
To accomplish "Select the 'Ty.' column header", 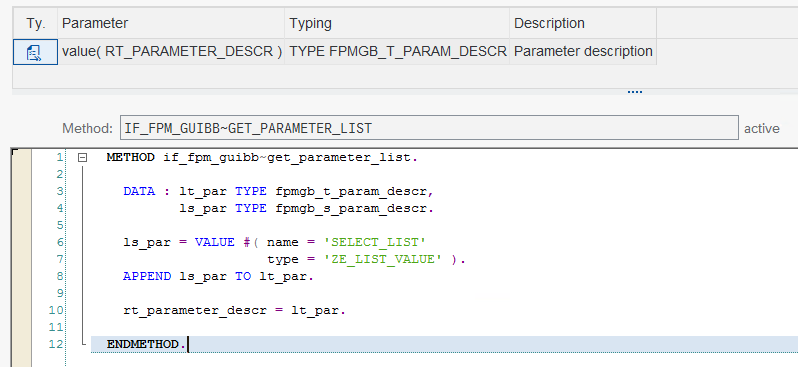I will 36,23.
